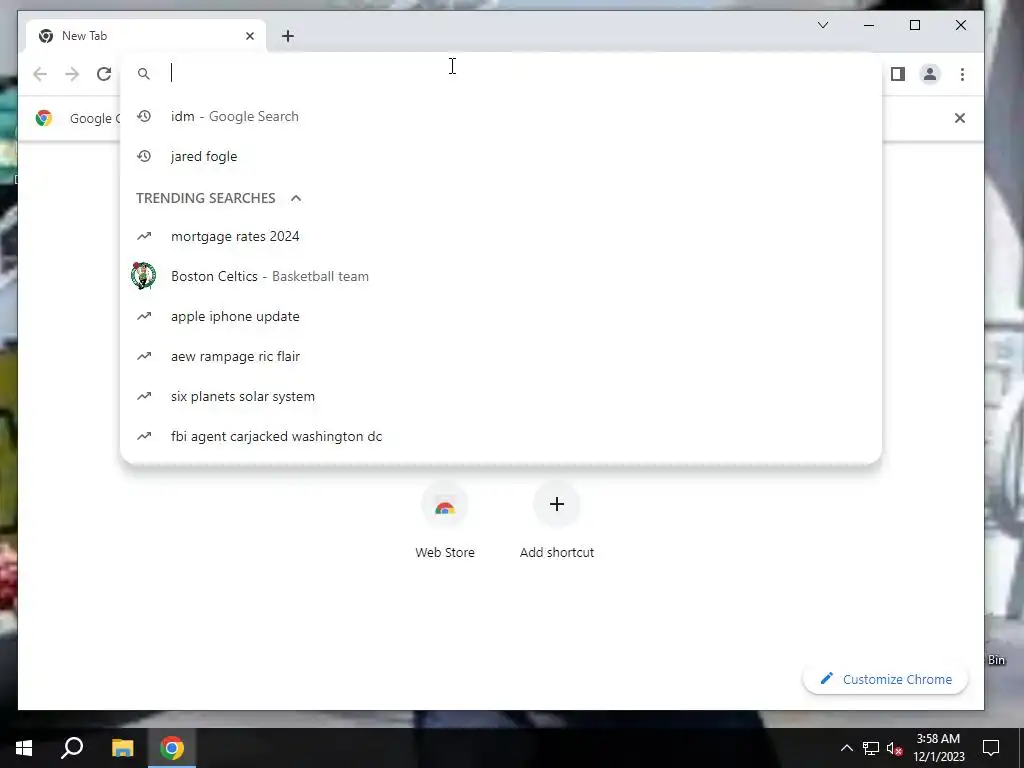This screenshot has height=768, width=1024.
Task: Click the trending icon beside six planets
Action: (x=144, y=396)
